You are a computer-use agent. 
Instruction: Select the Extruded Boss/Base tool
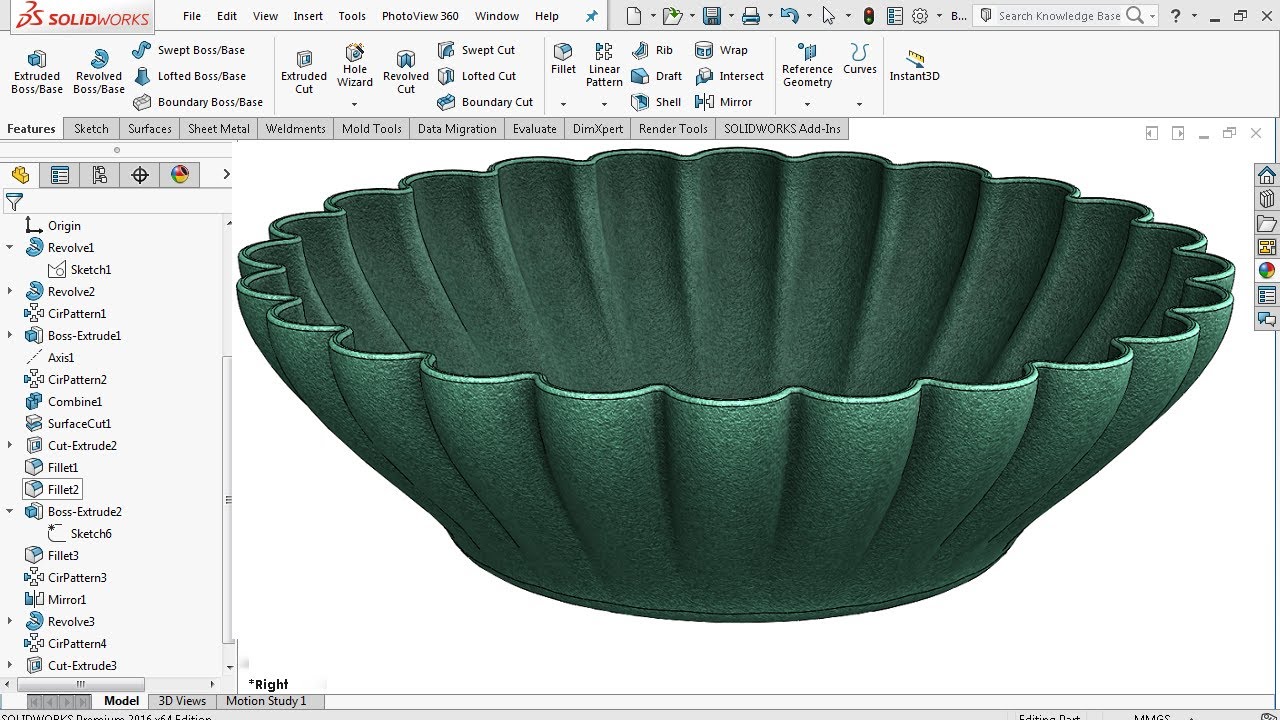click(x=37, y=72)
